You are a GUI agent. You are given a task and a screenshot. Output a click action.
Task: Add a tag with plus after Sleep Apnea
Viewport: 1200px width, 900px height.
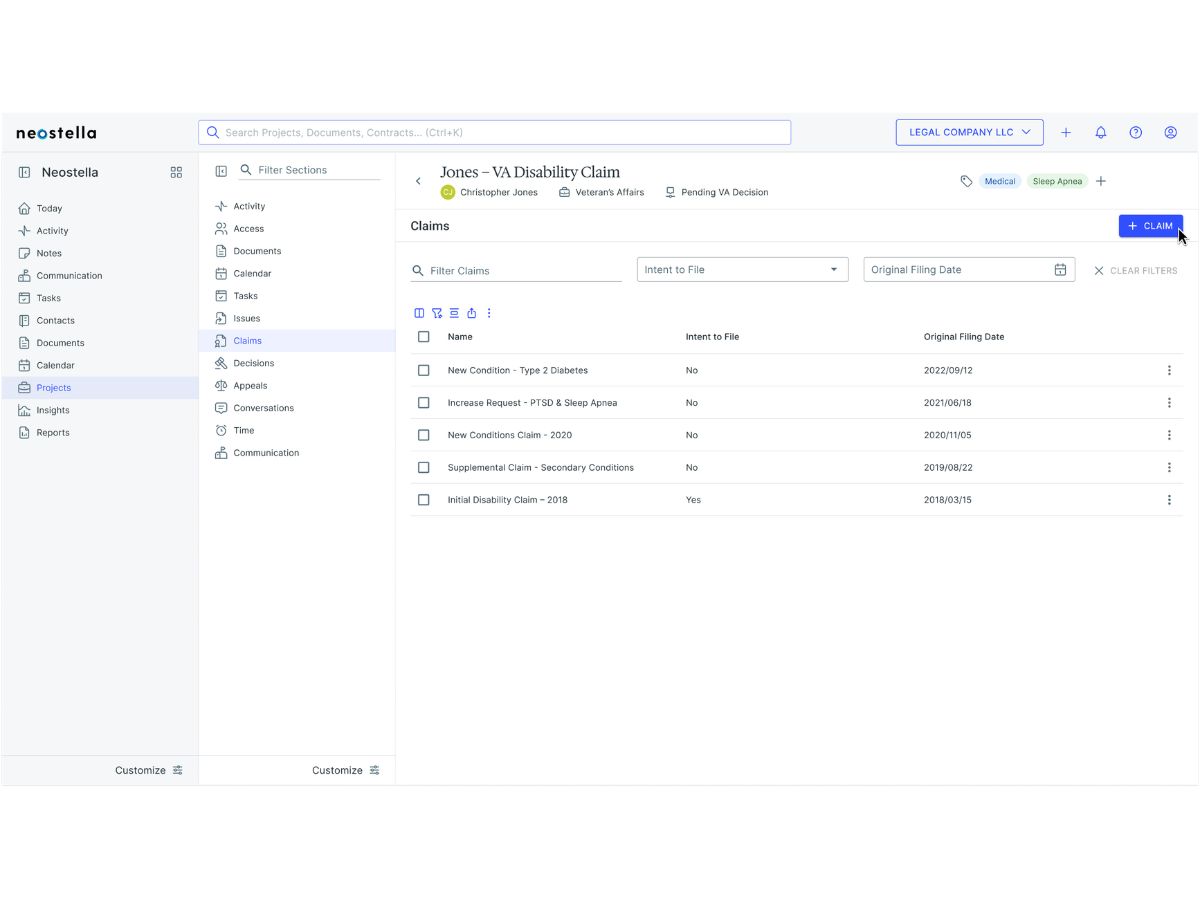coord(1101,181)
